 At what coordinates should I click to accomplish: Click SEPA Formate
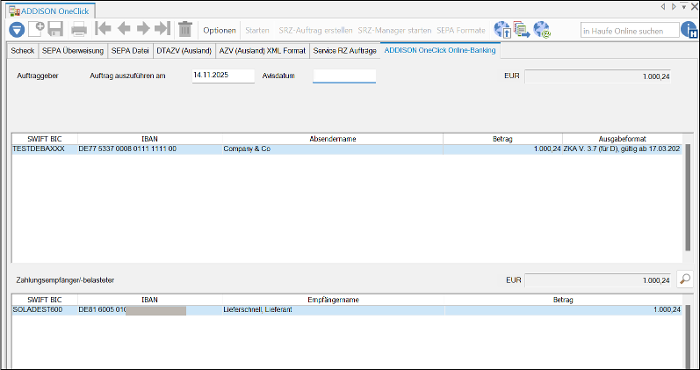point(461,30)
